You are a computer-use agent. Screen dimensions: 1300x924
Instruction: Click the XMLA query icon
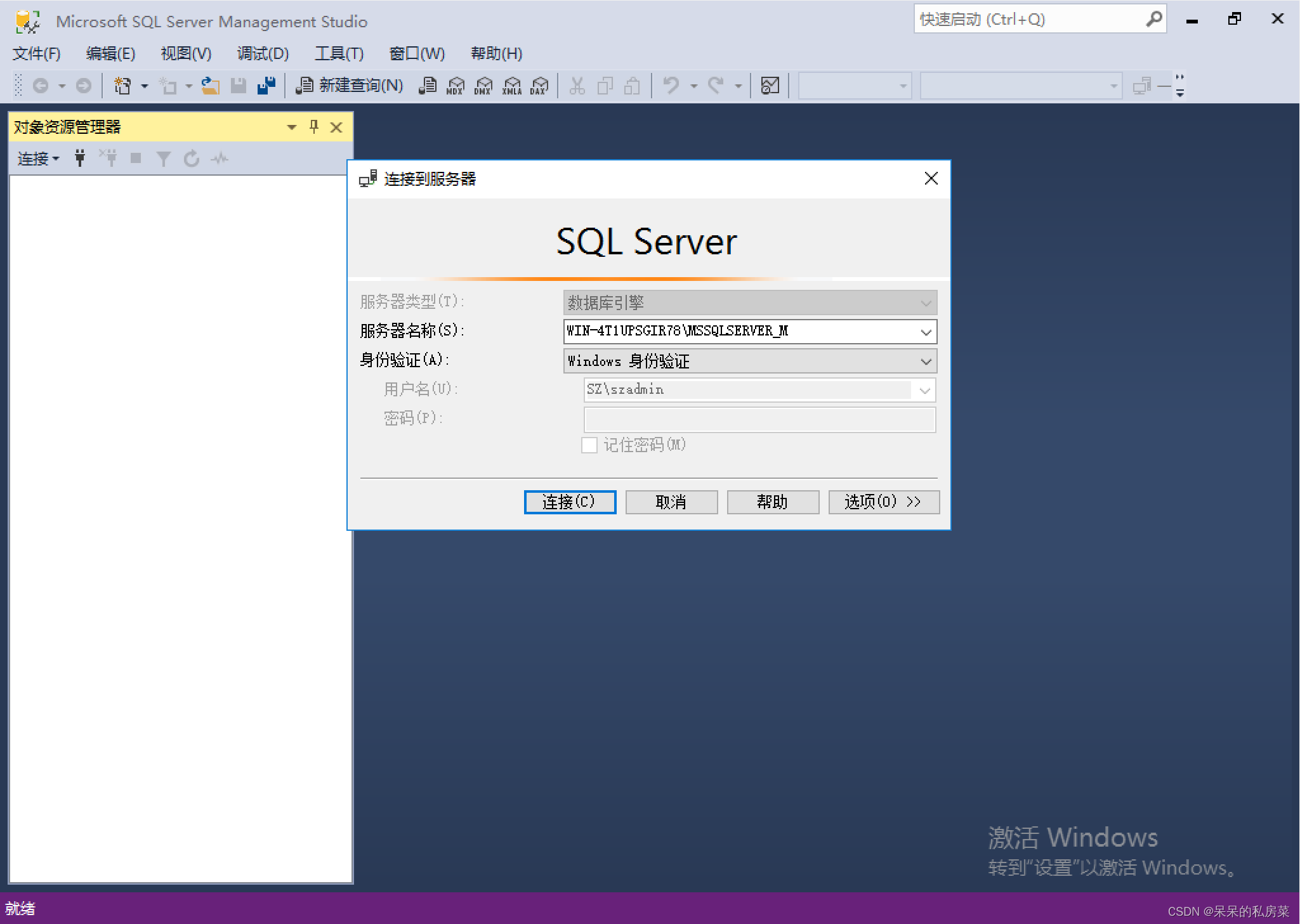[x=511, y=86]
